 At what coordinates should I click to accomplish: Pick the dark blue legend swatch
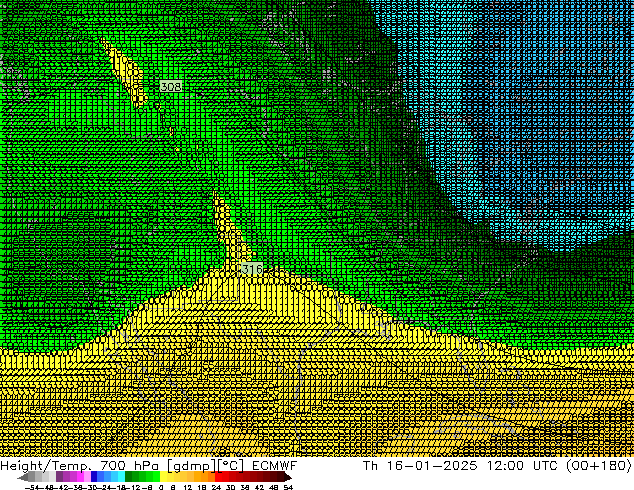94,477
